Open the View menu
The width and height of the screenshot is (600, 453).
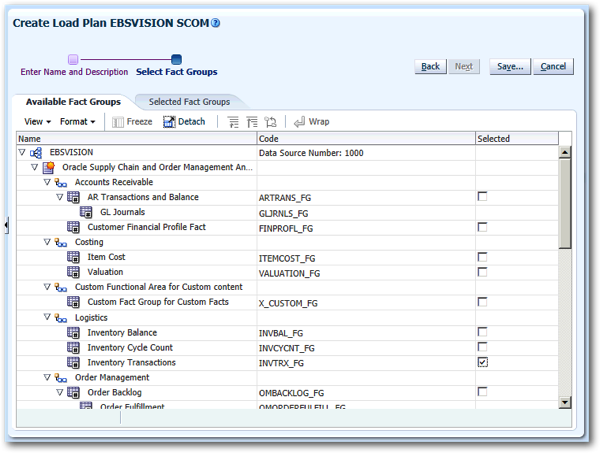(37, 122)
